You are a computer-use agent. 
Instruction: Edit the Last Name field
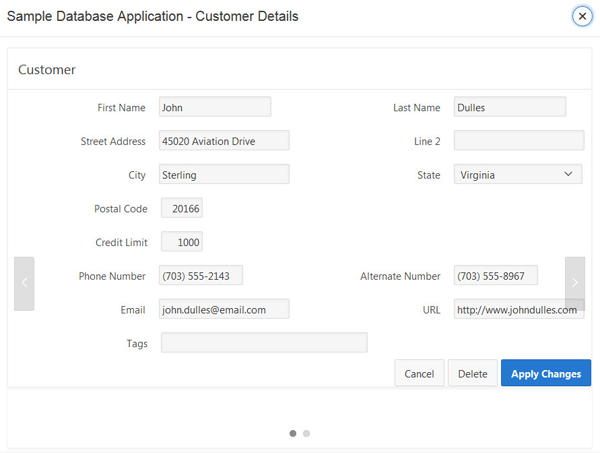point(509,107)
